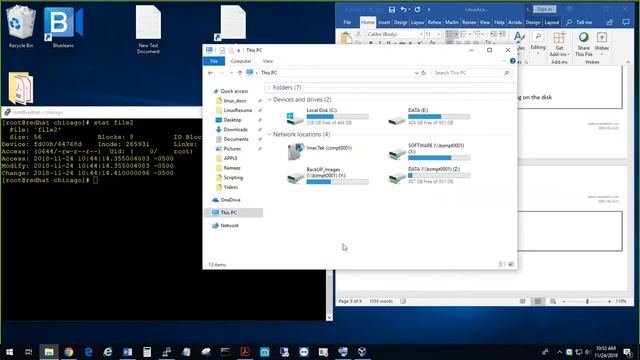Select OneDrive in the navigation pane
This screenshot has height=360, width=640.
tap(230, 200)
